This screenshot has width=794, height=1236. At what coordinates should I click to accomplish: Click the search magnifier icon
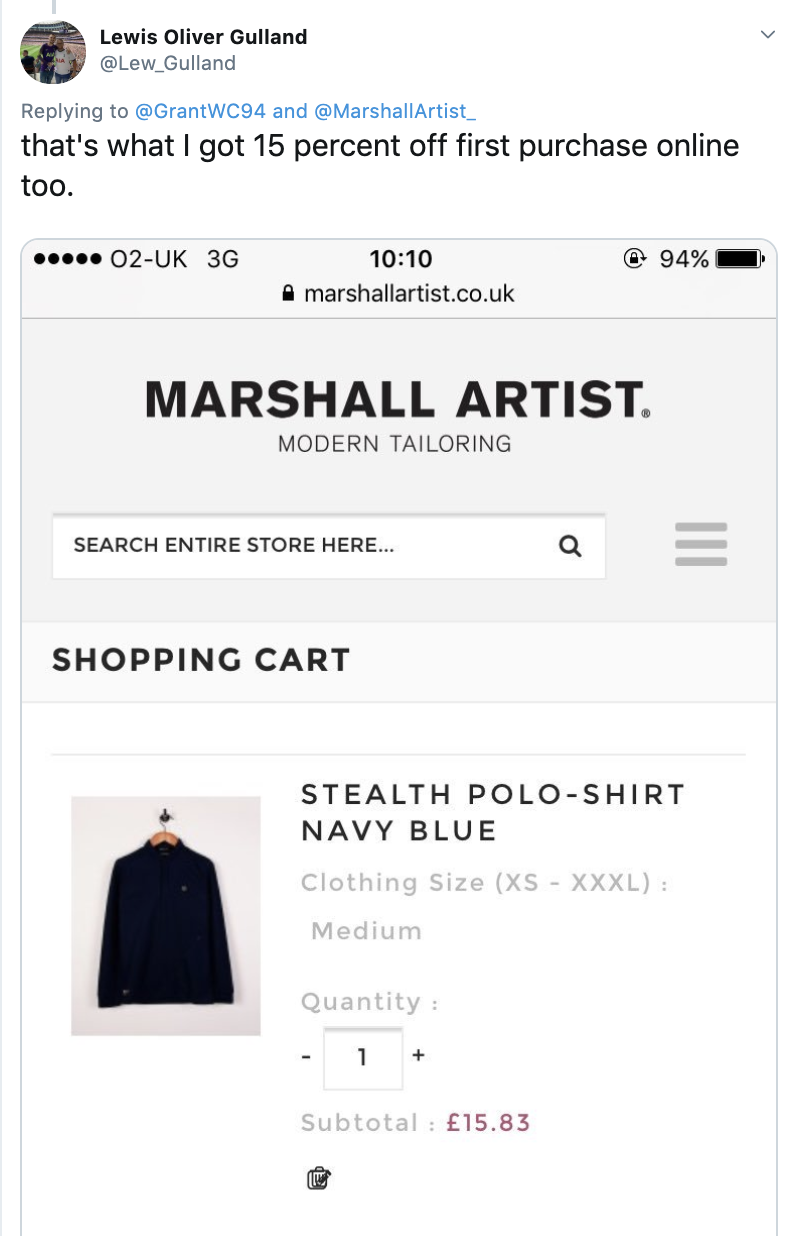570,546
